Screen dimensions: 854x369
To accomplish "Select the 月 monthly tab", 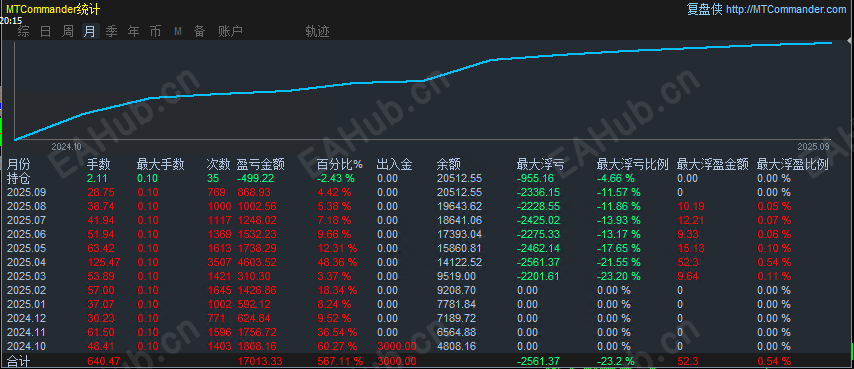I will [x=90, y=32].
